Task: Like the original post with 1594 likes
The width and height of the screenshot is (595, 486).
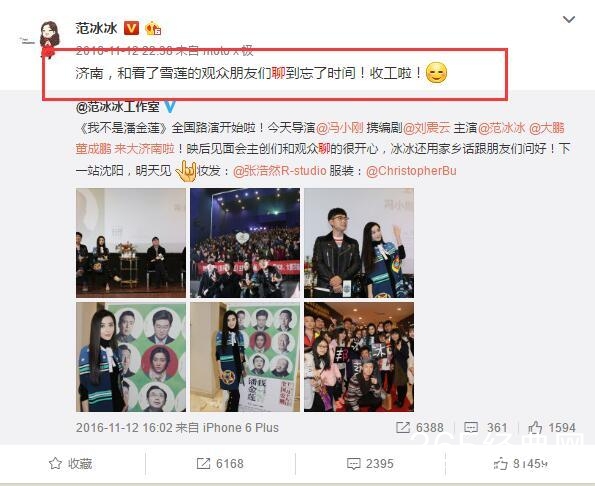Action: [x=552, y=428]
